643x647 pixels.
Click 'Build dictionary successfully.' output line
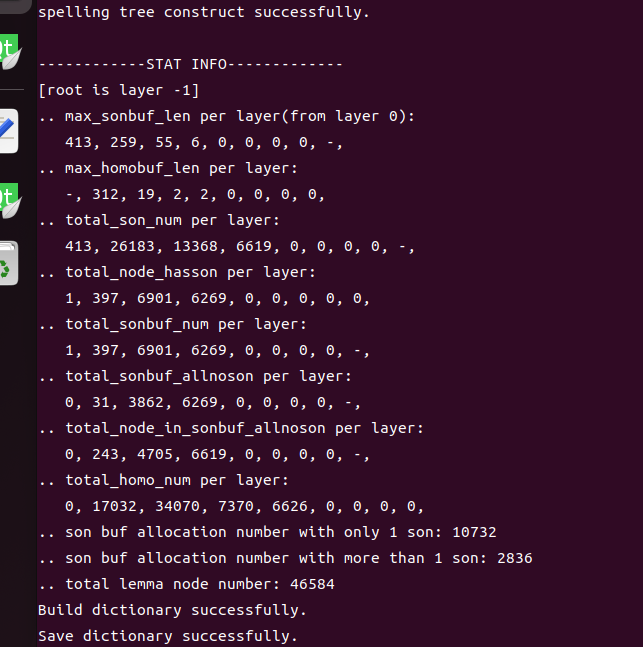pos(172,610)
